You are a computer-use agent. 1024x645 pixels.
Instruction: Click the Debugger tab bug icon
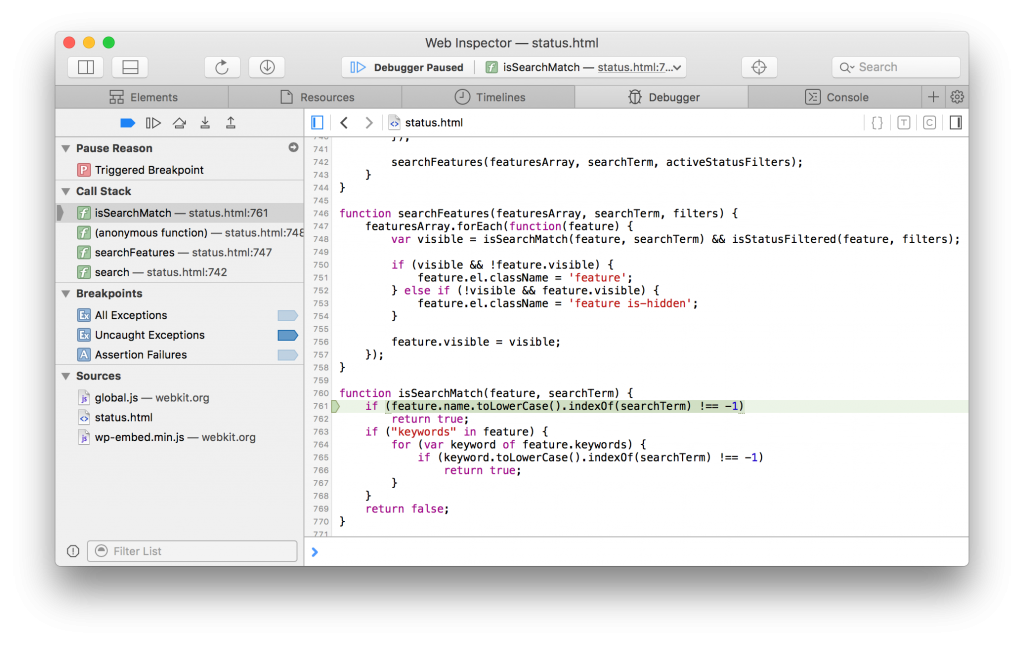coord(635,97)
